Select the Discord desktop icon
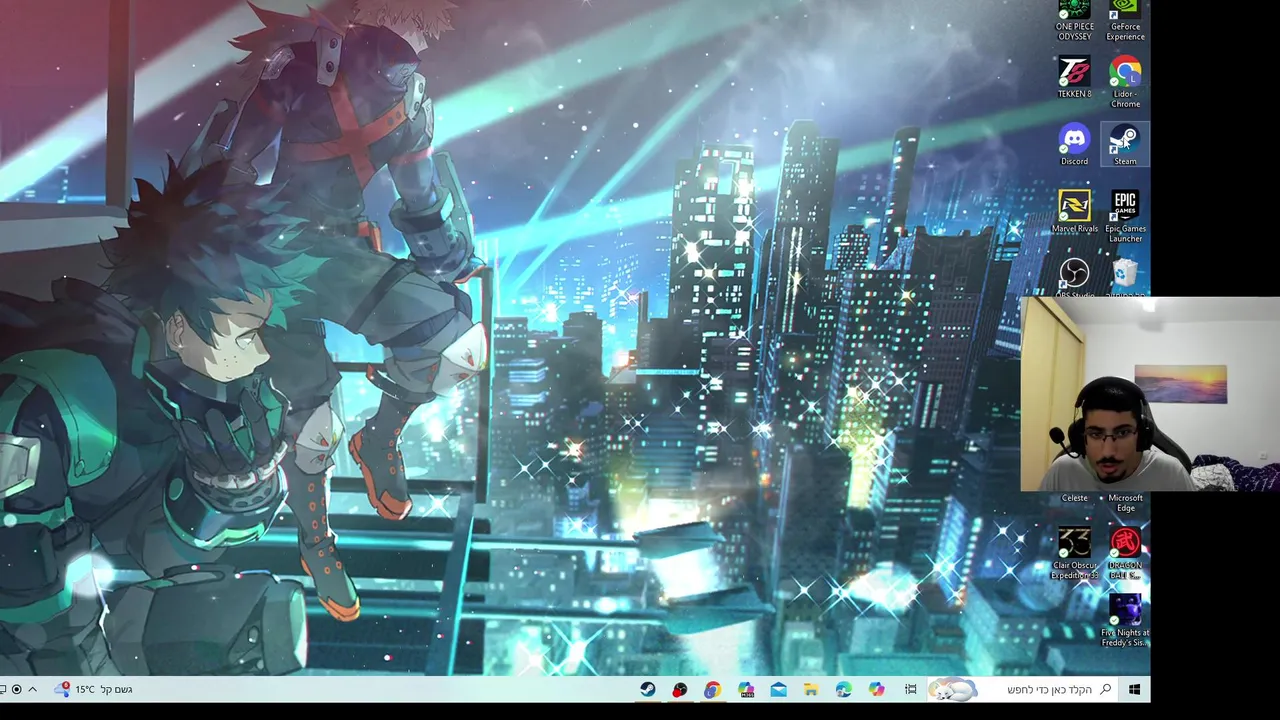 pos(1074,145)
